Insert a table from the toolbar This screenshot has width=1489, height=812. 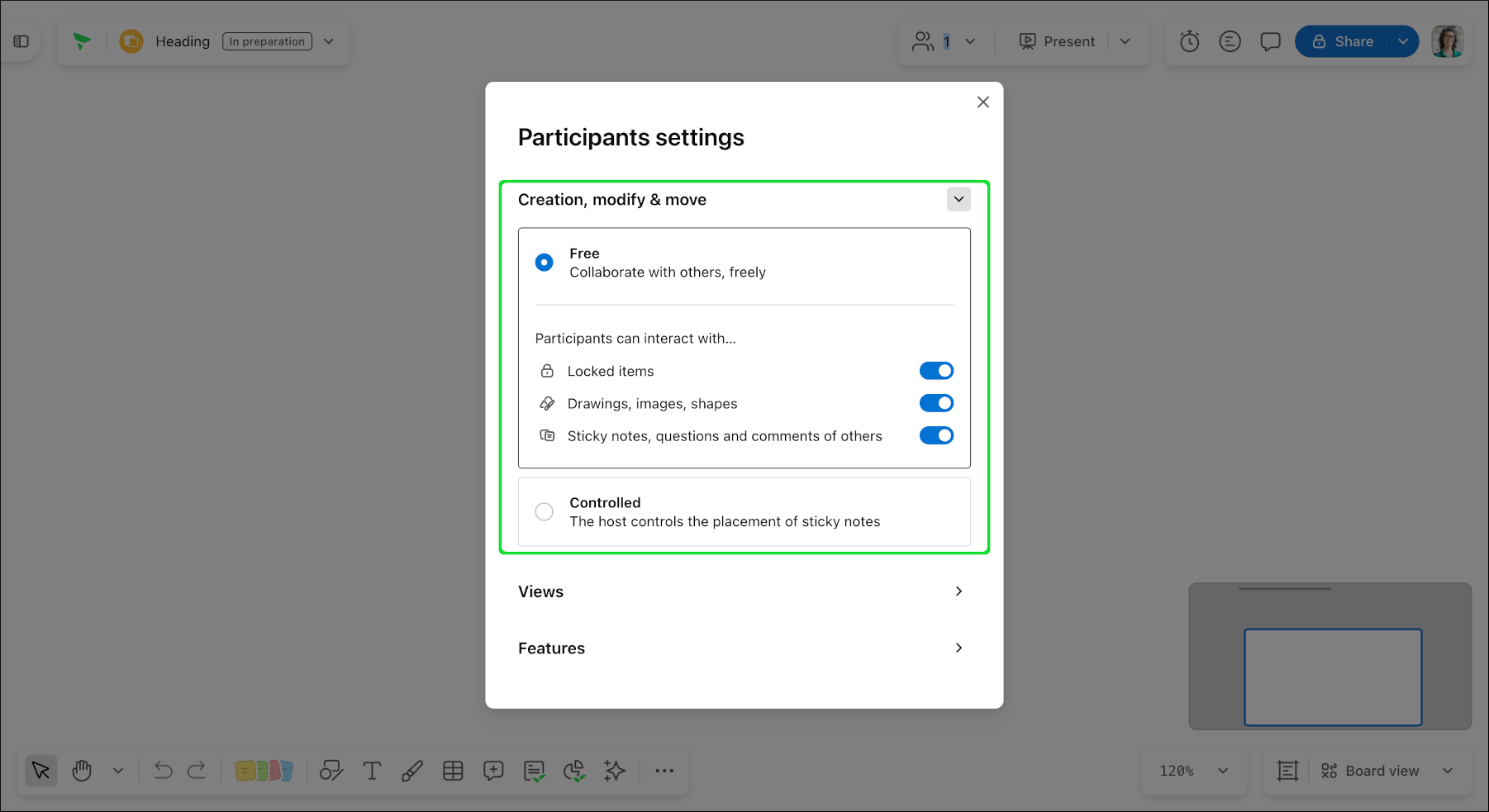coord(453,771)
